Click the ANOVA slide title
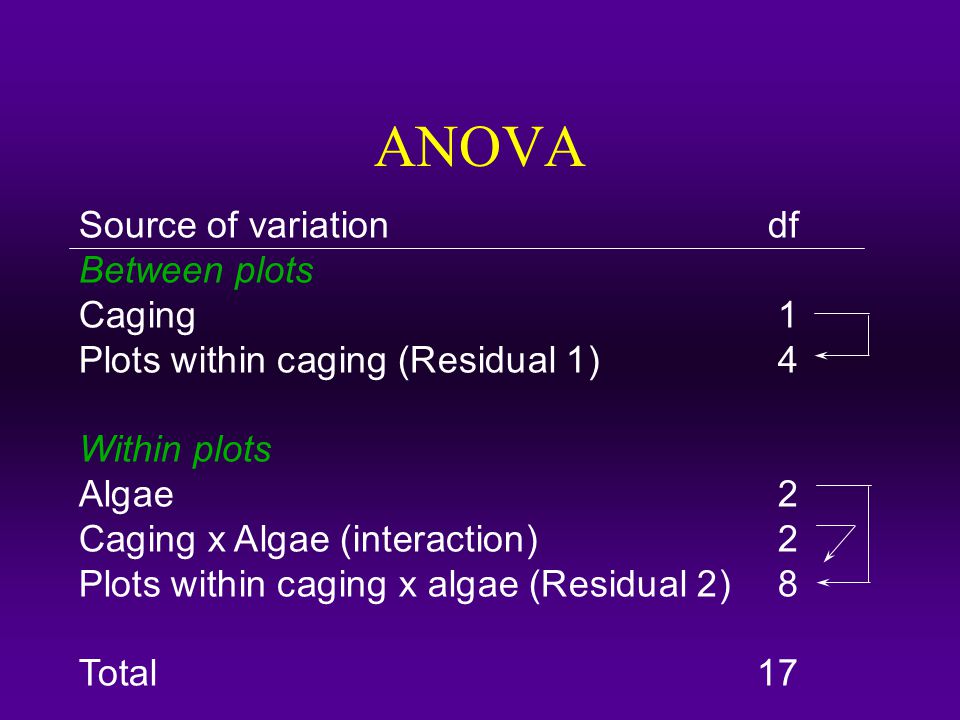 point(480,148)
